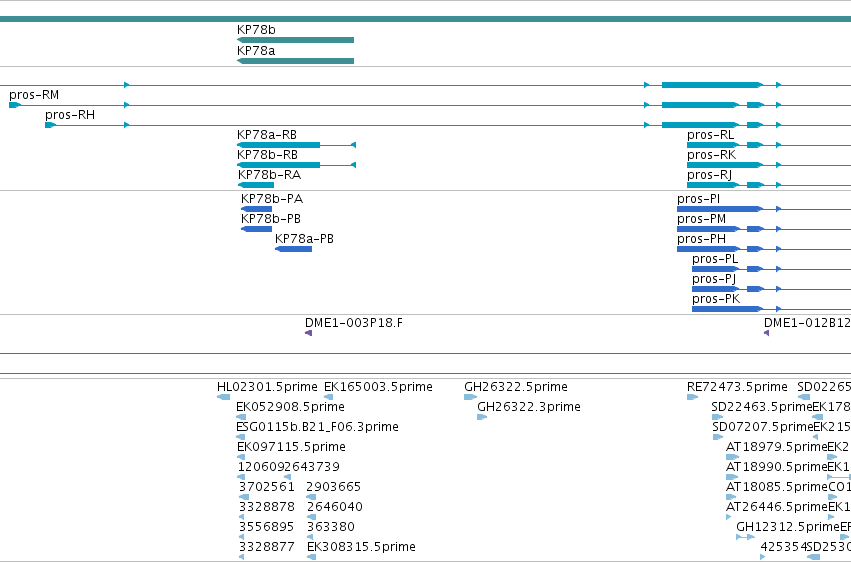Select the KP78b-PA protein feature
The width and height of the screenshot is (851, 562).
[x=256, y=209]
